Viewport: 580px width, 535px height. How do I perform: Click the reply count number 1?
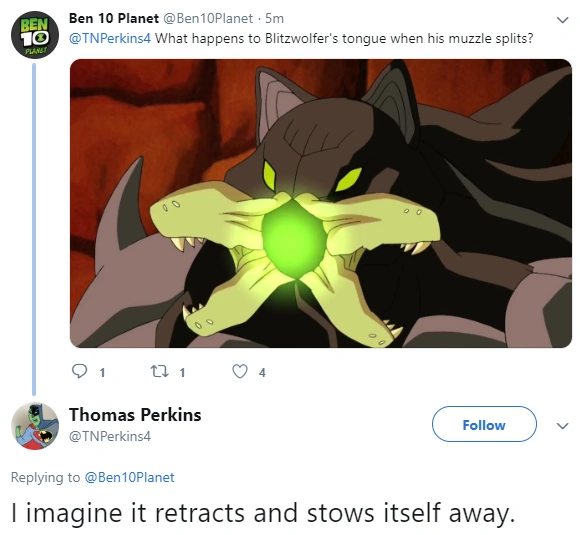click(102, 372)
